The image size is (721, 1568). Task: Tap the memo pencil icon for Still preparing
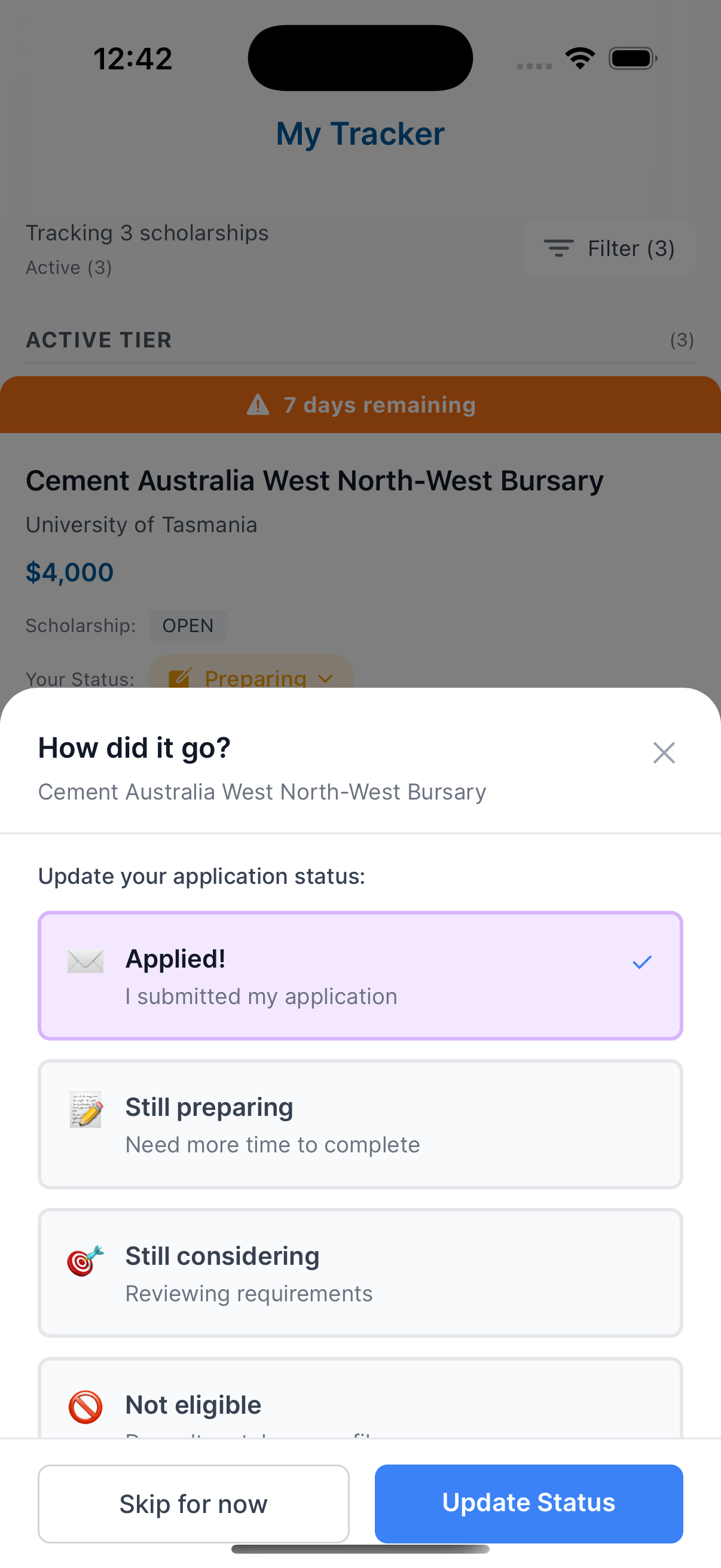pos(85,1110)
